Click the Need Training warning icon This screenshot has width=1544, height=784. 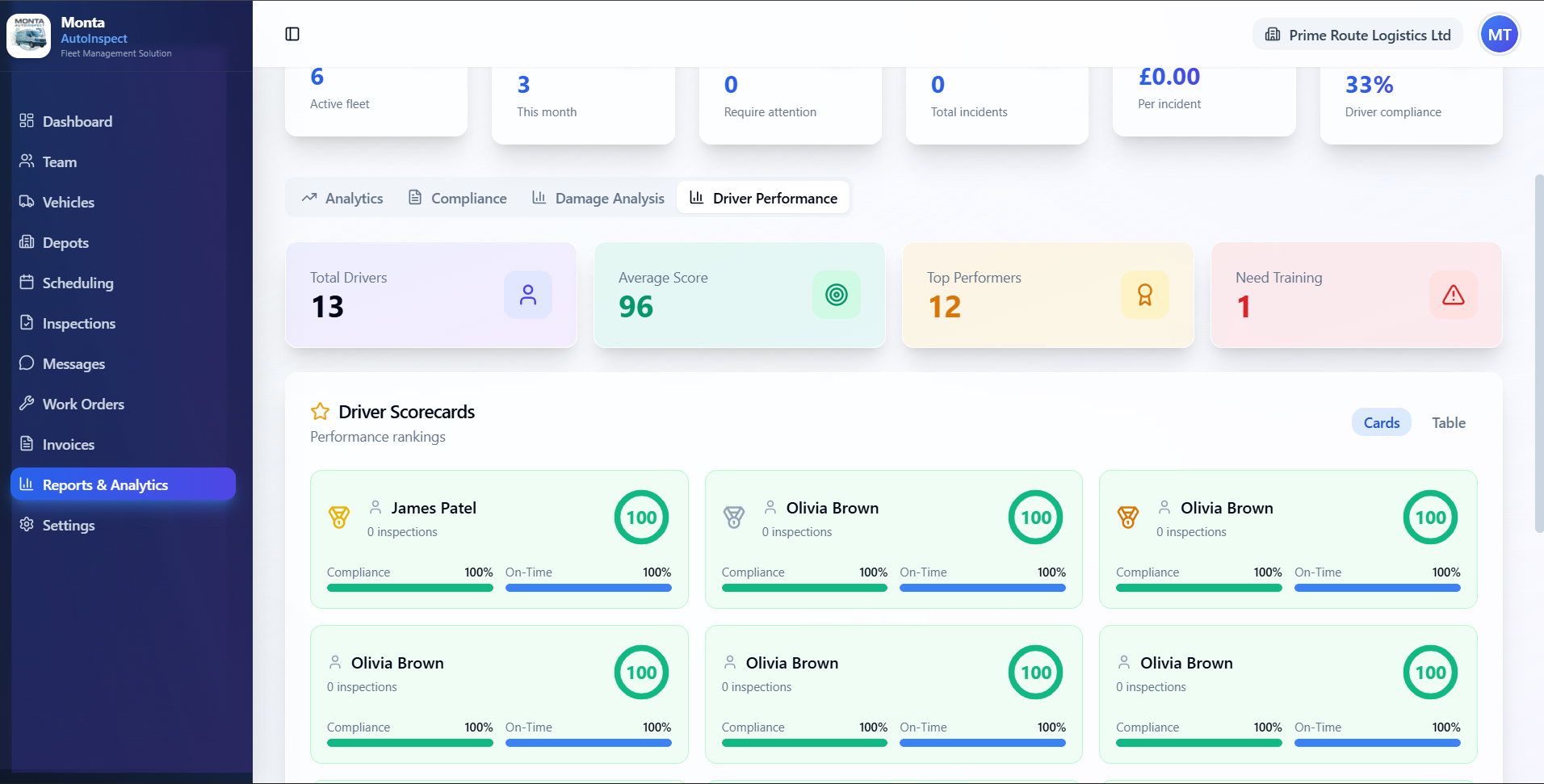(x=1453, y=295)
